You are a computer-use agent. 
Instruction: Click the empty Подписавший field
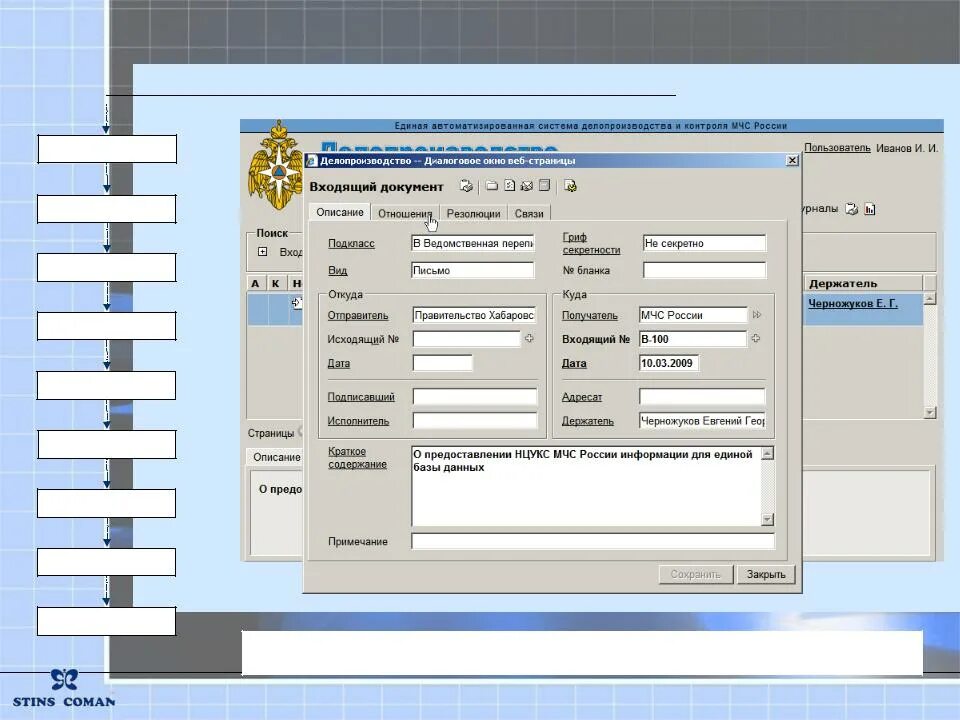point(475,397)
